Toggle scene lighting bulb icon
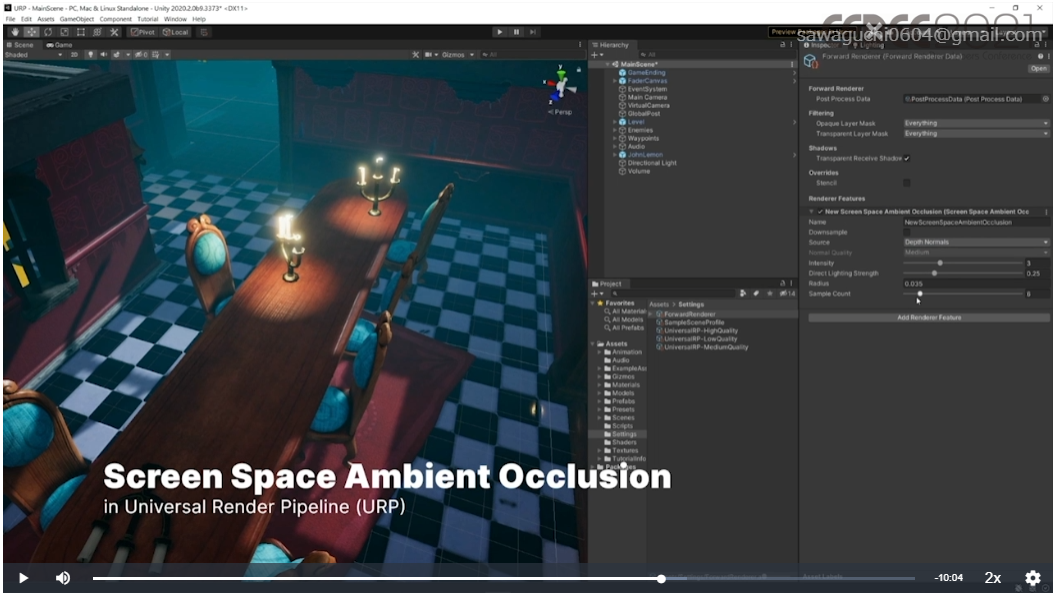The image size is (1056, 593). [90, 55]
